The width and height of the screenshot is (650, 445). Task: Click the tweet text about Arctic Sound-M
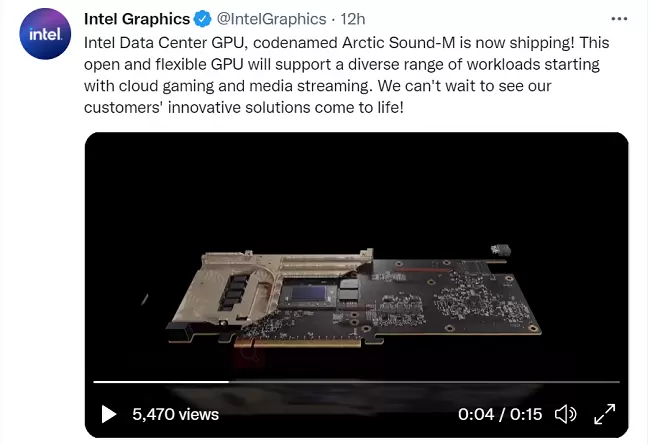pyautogui.click(x=347, y=75)
